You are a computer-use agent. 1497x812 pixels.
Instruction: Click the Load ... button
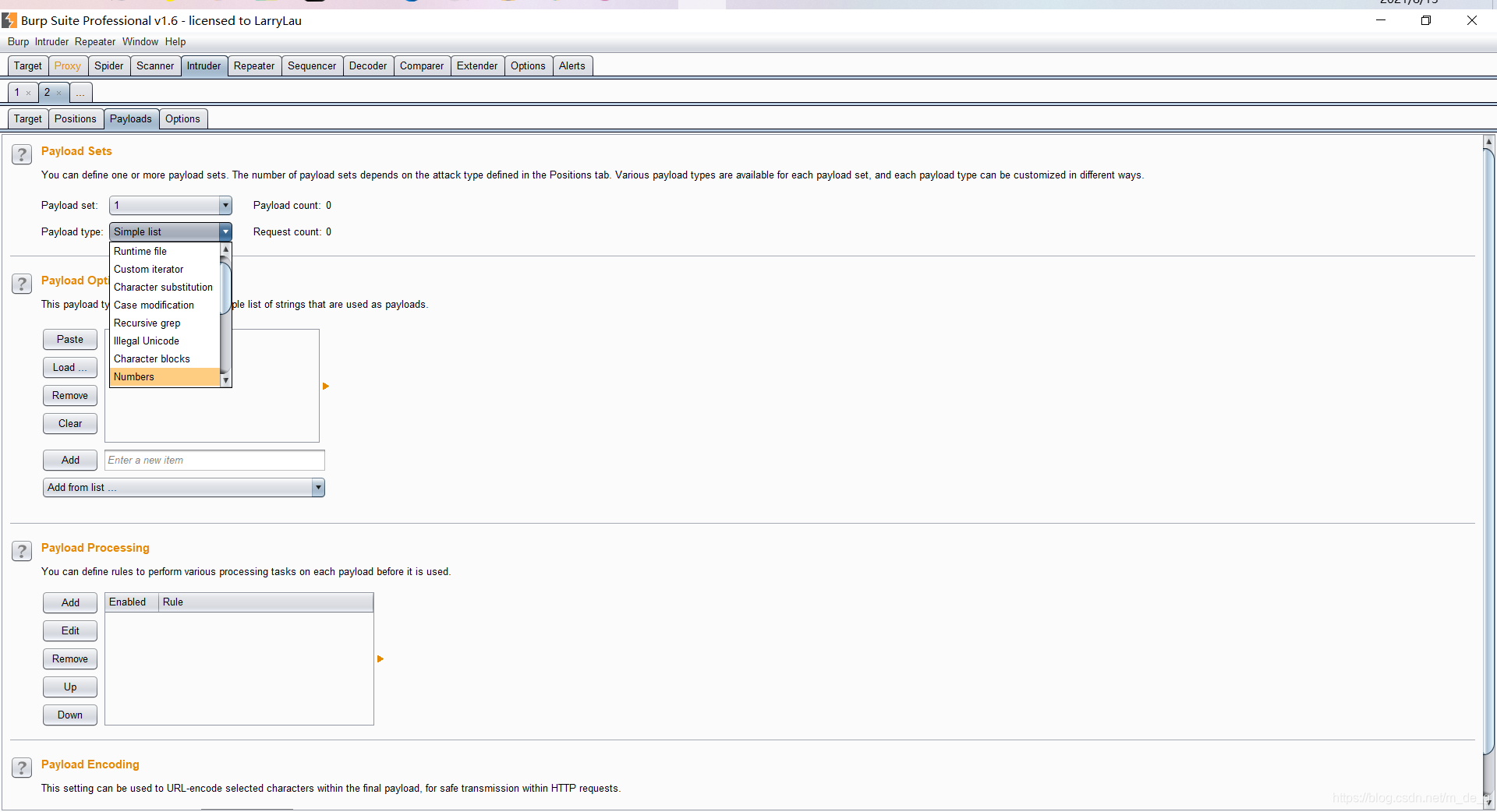[70, 368]
